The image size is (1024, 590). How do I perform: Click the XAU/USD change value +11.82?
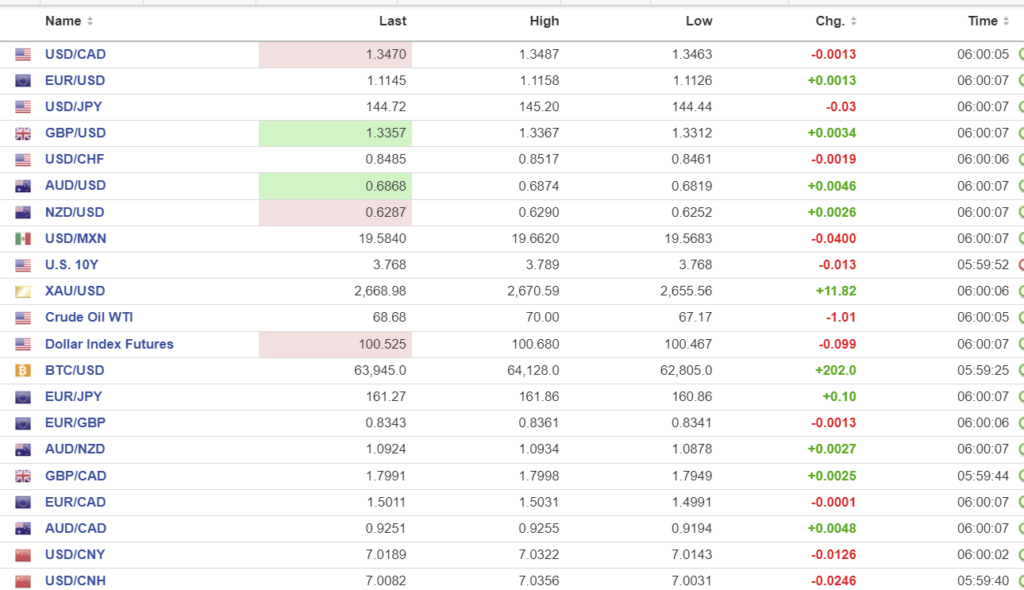835,291
